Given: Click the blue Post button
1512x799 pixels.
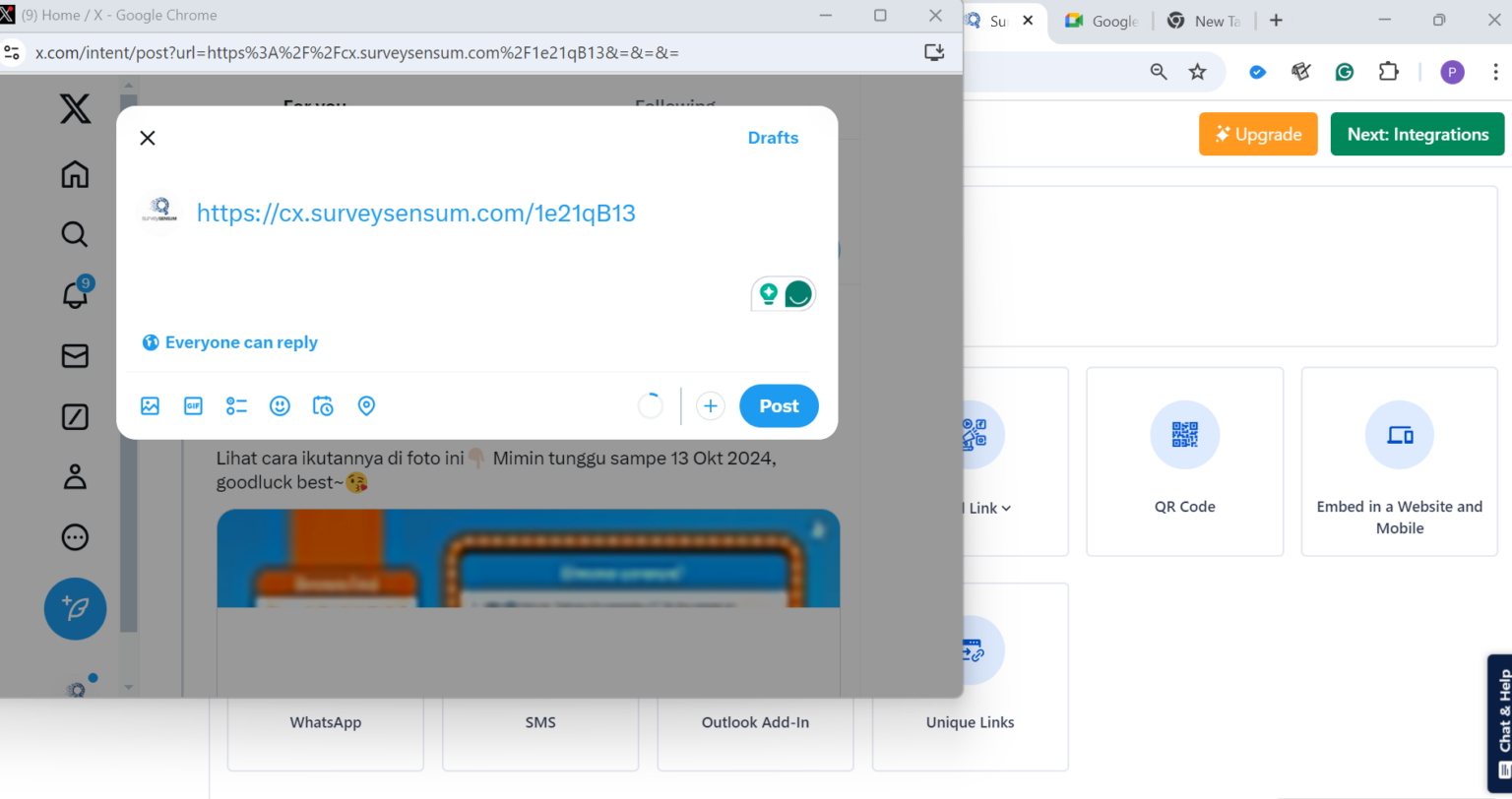Looking at the screenshot, I should (778, 405).
